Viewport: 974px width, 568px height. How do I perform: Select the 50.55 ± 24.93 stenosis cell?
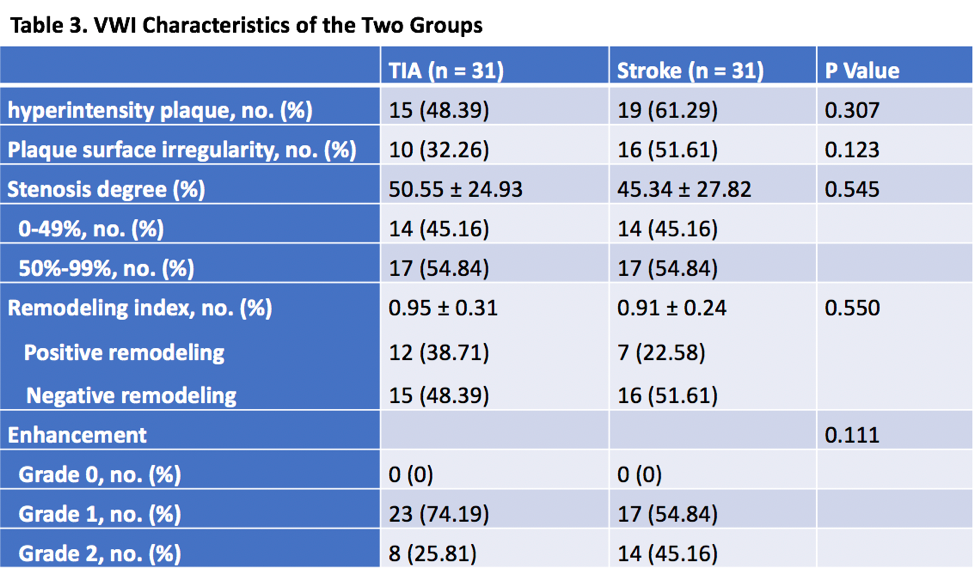[x=456, y=189]
